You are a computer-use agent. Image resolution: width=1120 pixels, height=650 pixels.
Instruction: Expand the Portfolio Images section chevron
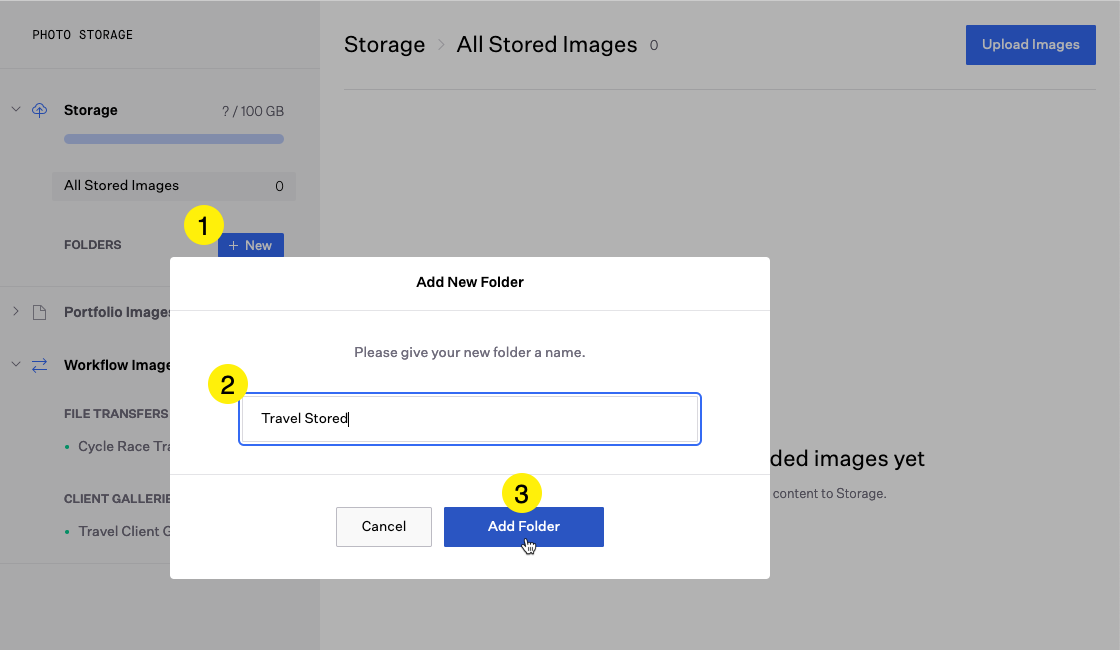(16, 312)
